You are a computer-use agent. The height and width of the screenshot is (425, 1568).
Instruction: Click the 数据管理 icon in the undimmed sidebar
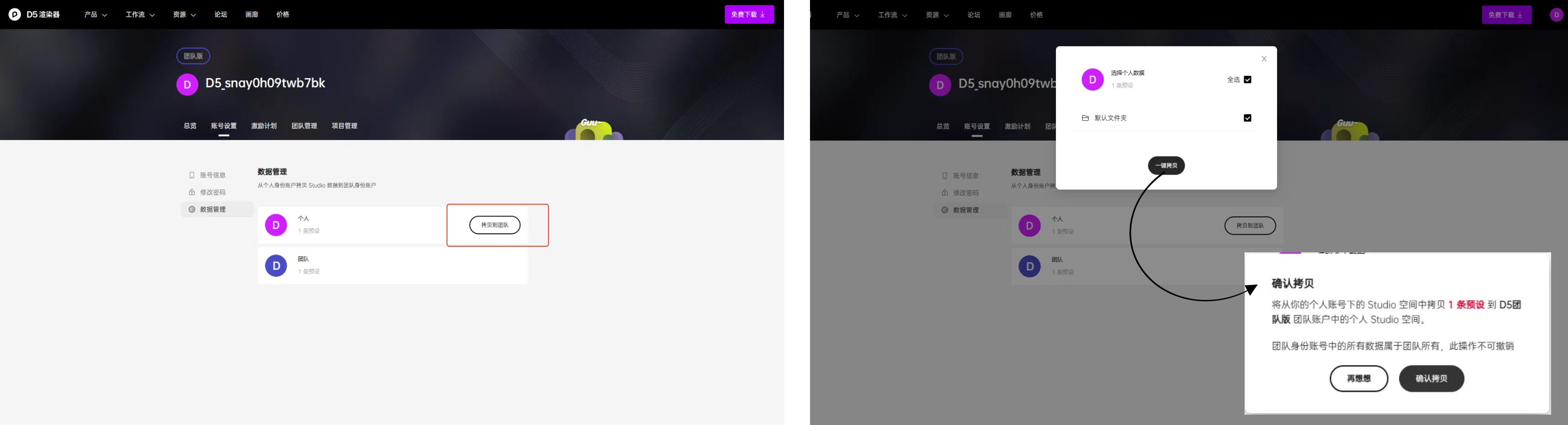pyautogui.click(x=192, y=209)
